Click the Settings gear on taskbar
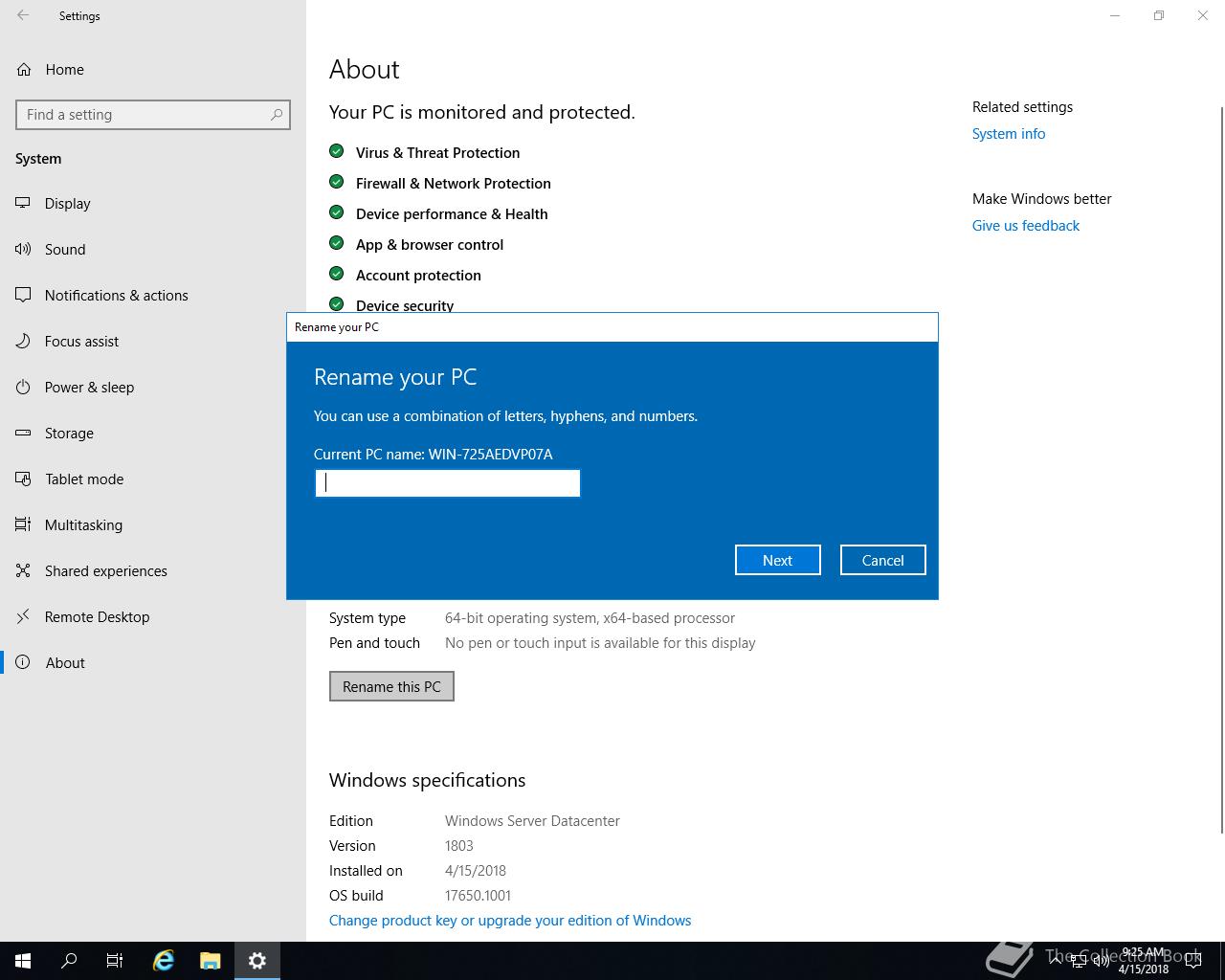 coord(256,961)
